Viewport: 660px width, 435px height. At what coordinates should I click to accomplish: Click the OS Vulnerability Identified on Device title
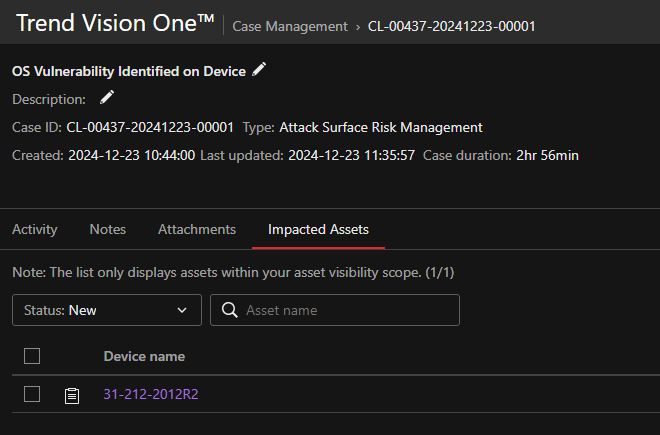129,71
